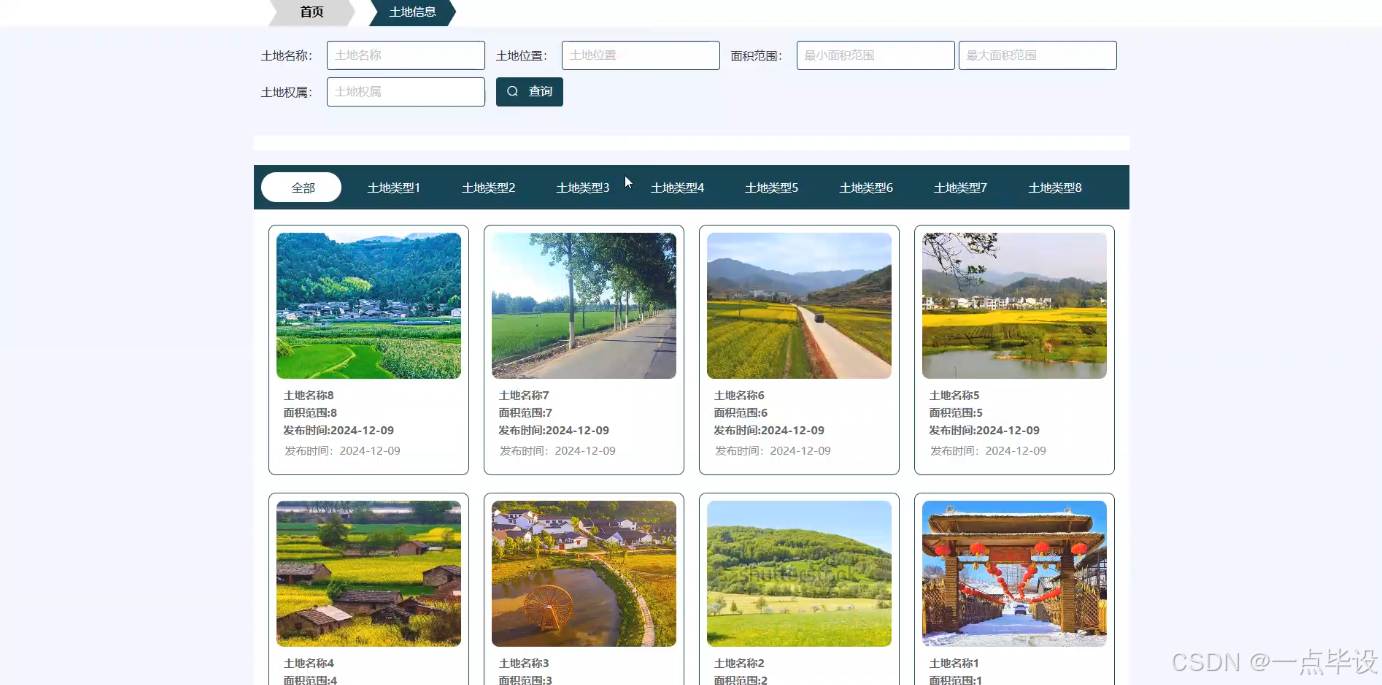Open the 土地名称1 snowy gate thumbnail
This screenshot has height=685, width=1382.
(x=1014, y=574)
